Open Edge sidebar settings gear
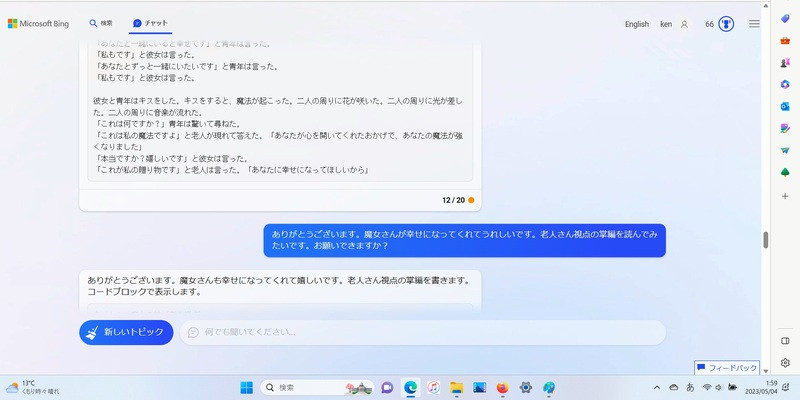Viewport: 800px width, 400px height. [x=786, y=362]
